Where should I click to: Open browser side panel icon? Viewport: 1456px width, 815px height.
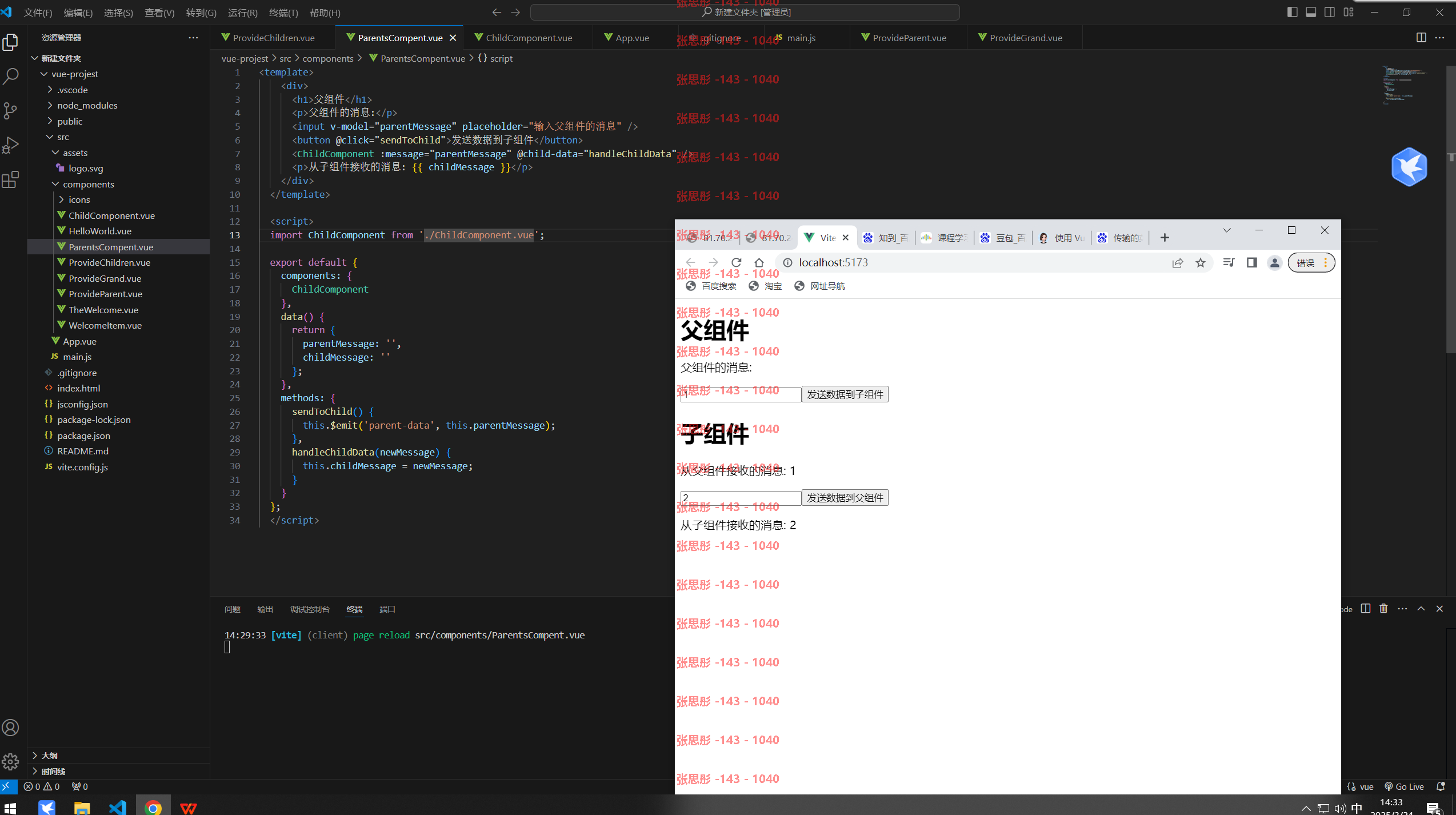(1252, 262)
